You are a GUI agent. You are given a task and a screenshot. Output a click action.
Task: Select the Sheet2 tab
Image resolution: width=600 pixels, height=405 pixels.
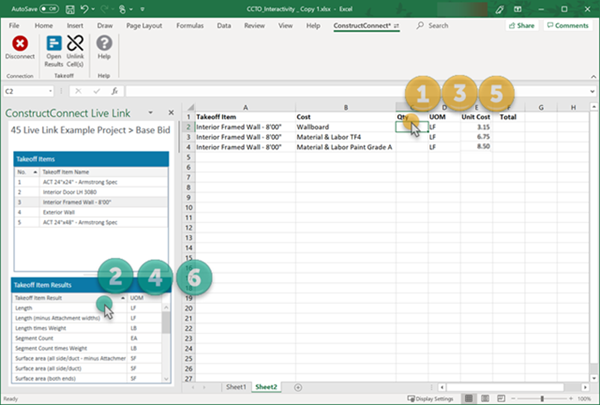coord(266,387)
